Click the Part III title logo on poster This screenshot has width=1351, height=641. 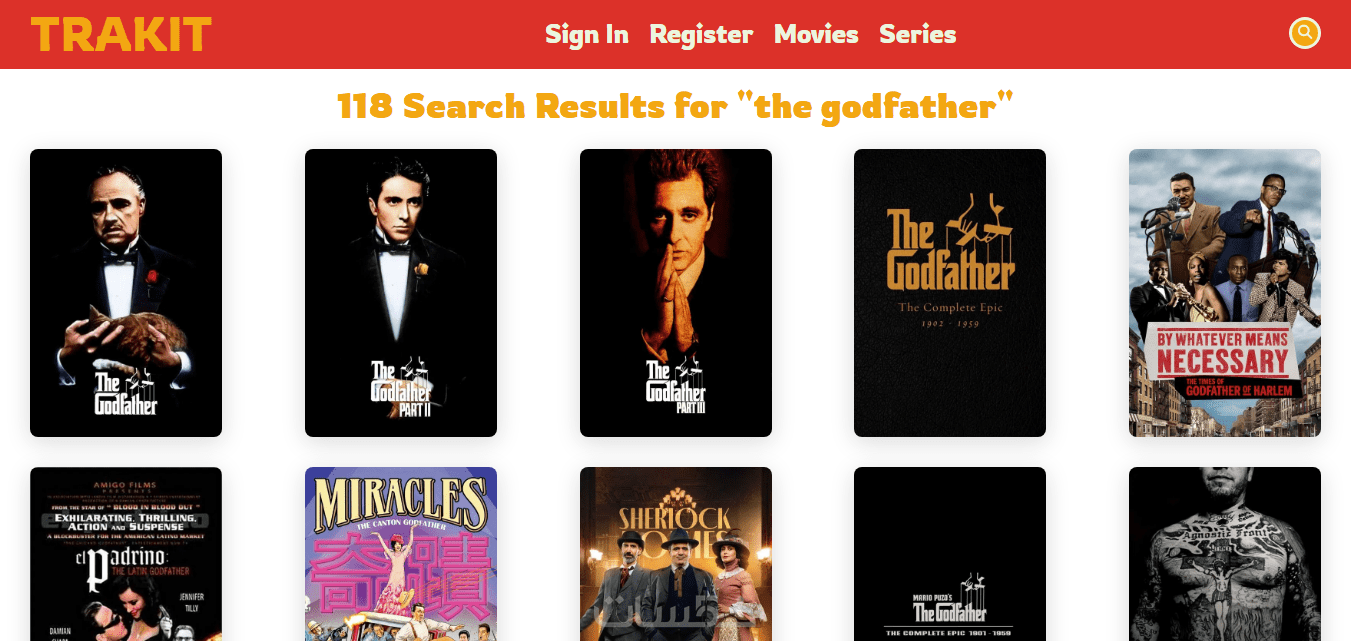point(676,386)
